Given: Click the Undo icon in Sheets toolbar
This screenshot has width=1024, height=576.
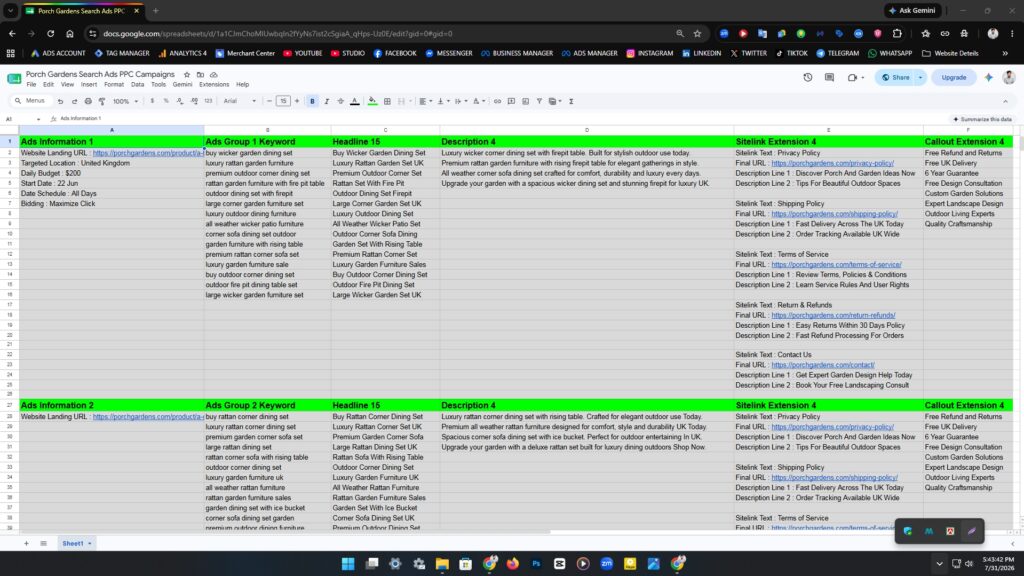Looking at the screenshot, I should coord(60,101).
